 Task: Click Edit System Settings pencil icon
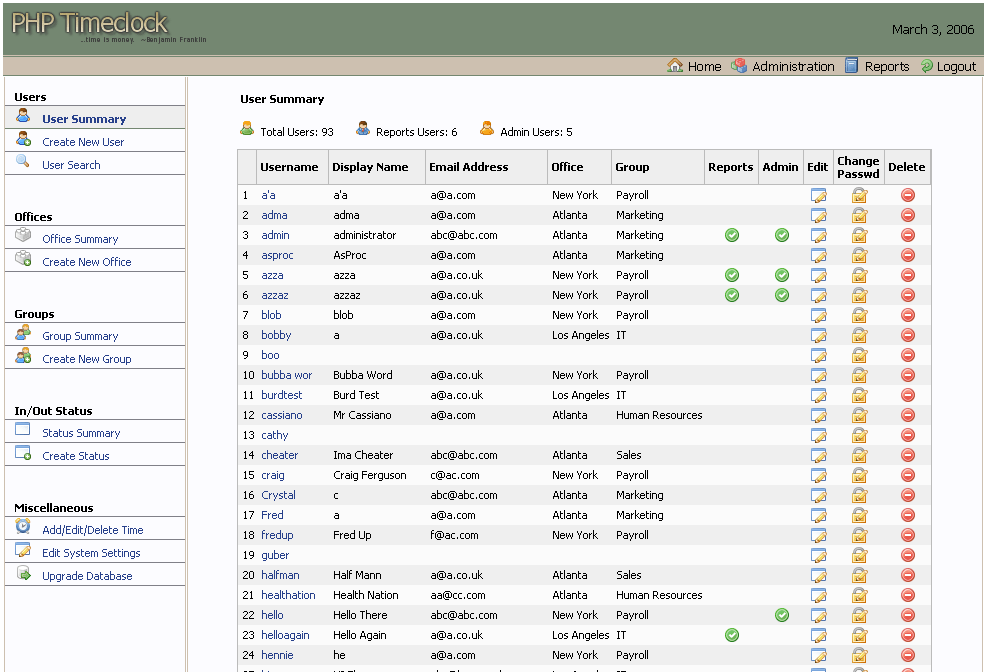(22, 551)
